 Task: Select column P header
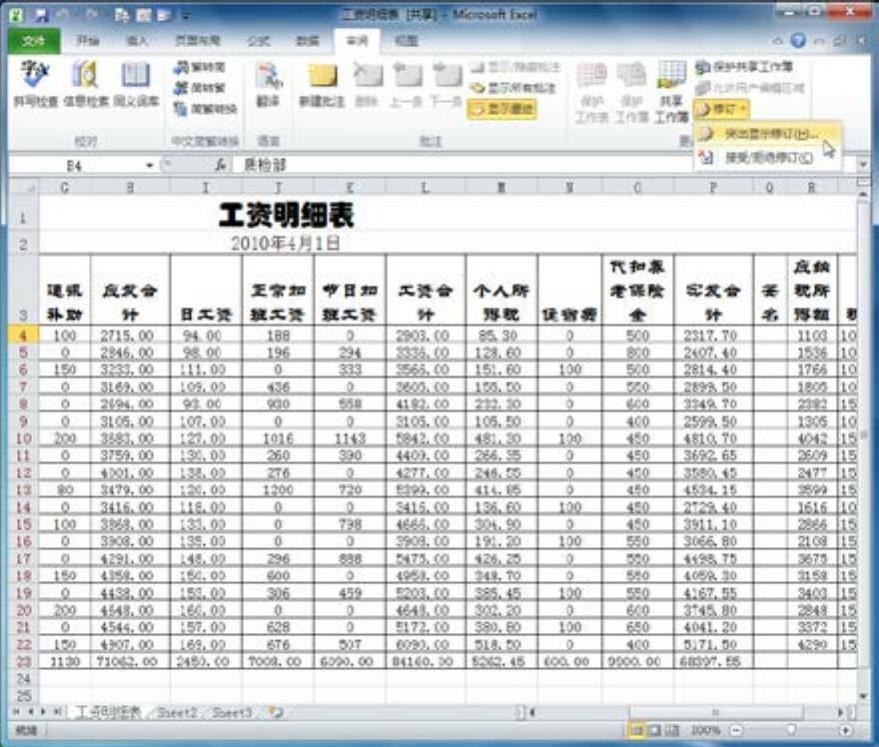tap(714, 188)
